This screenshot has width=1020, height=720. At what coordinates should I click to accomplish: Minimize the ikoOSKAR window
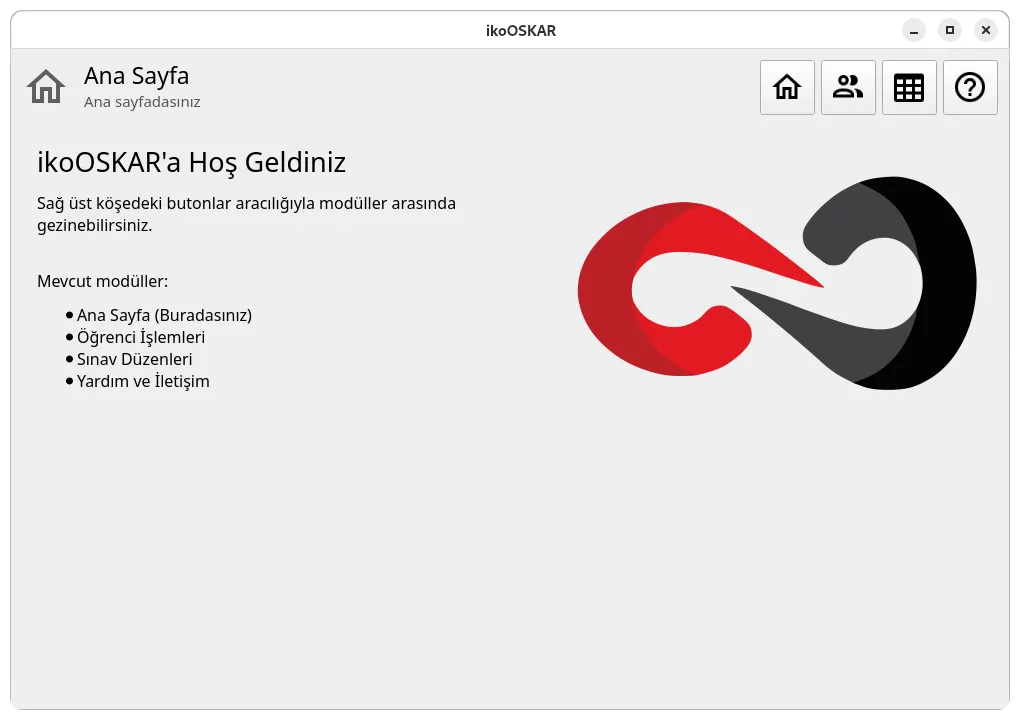pyautogui.click(x=913, y=30)
